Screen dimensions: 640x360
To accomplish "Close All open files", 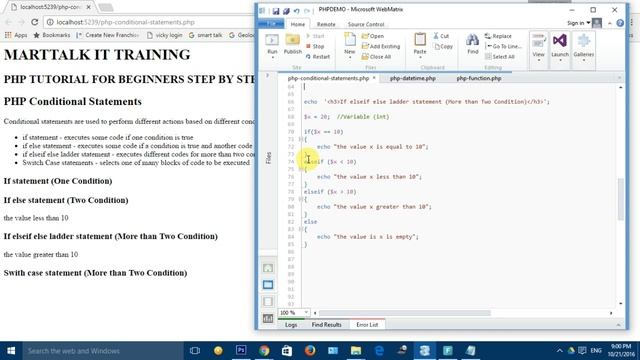I will coord(376,57).
